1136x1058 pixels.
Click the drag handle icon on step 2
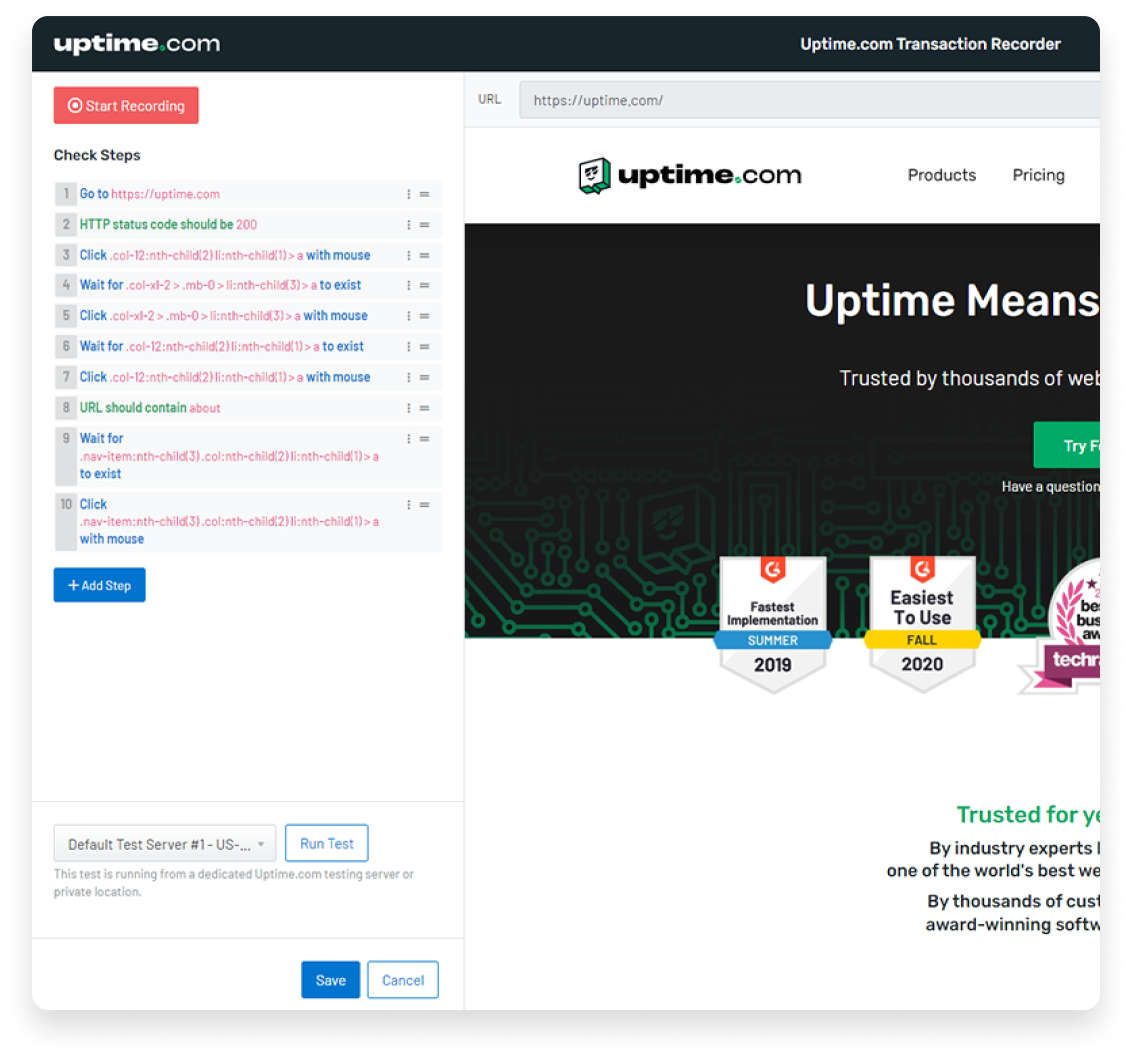point(425,225)
